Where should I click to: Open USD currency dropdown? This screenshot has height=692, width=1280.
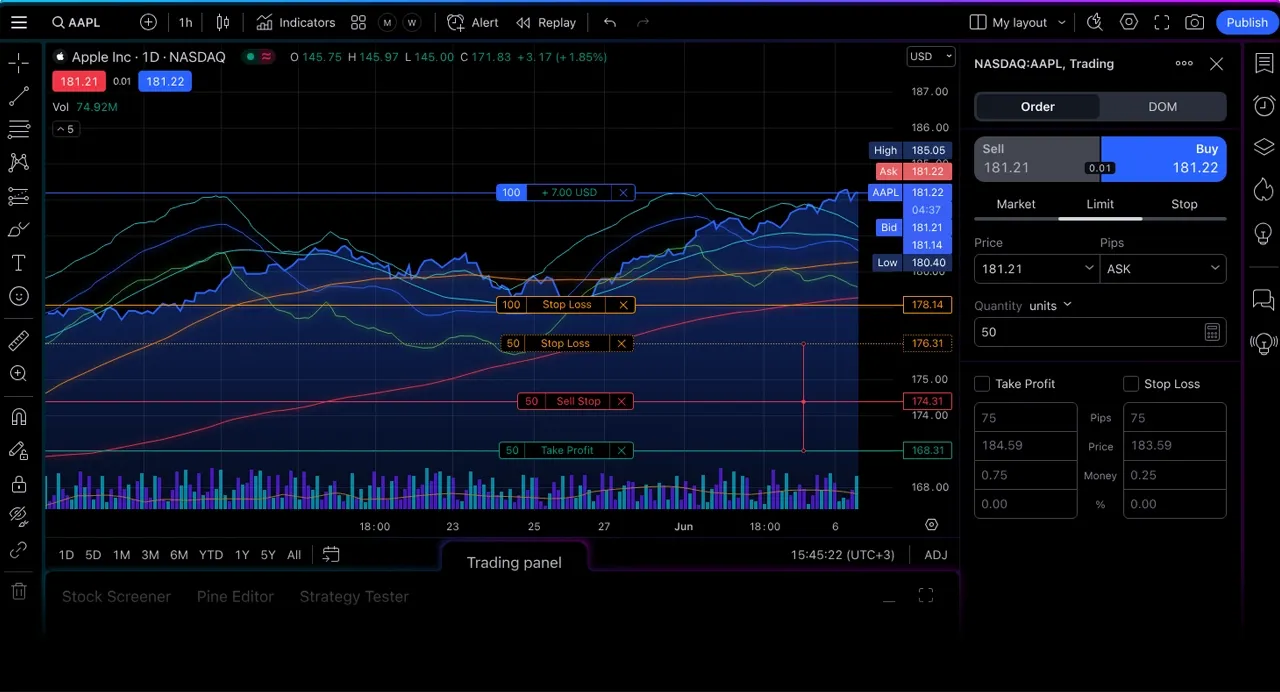931,56
